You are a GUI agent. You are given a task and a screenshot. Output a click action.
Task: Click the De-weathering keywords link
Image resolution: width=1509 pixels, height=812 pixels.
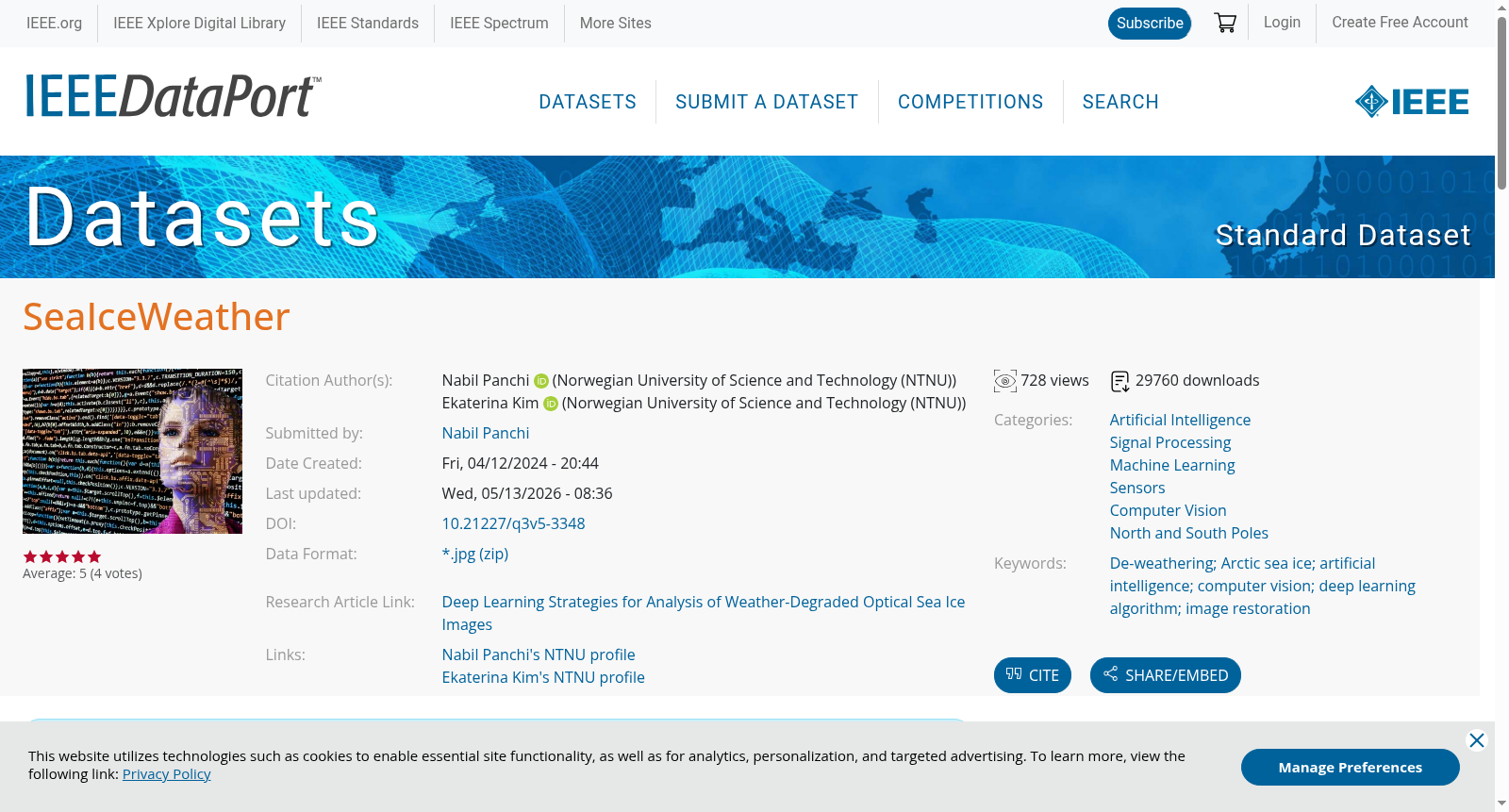click(x=1262, y=586)
